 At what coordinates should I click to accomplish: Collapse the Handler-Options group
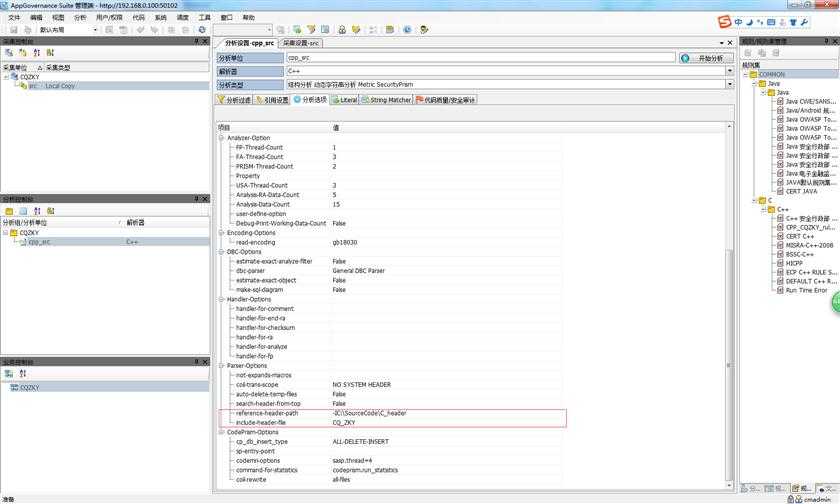tap(221, 299)
